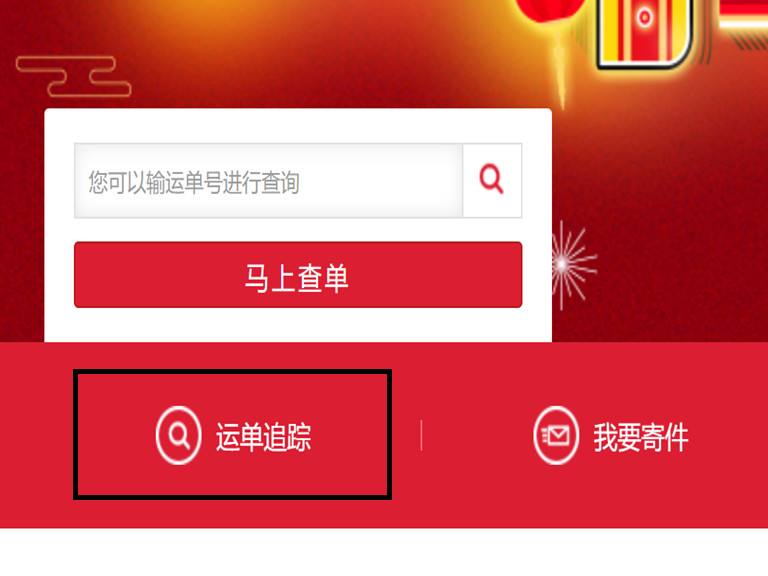The image size is (768, 576).
Task: Select the 运单追踪 tab
Action: (232, 435)
